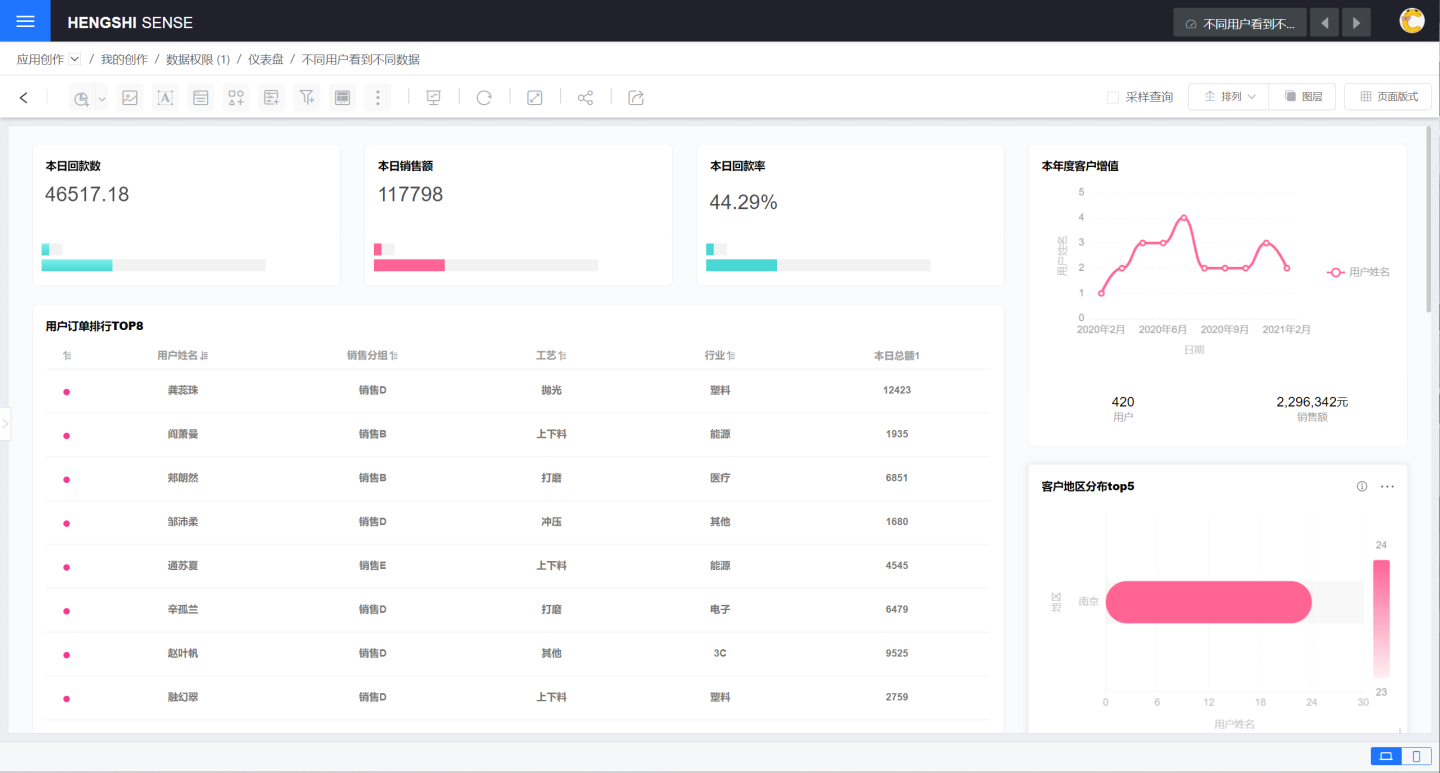
Task: Open the 仪表盘 breadcrumb link
Action: [266, 59]
